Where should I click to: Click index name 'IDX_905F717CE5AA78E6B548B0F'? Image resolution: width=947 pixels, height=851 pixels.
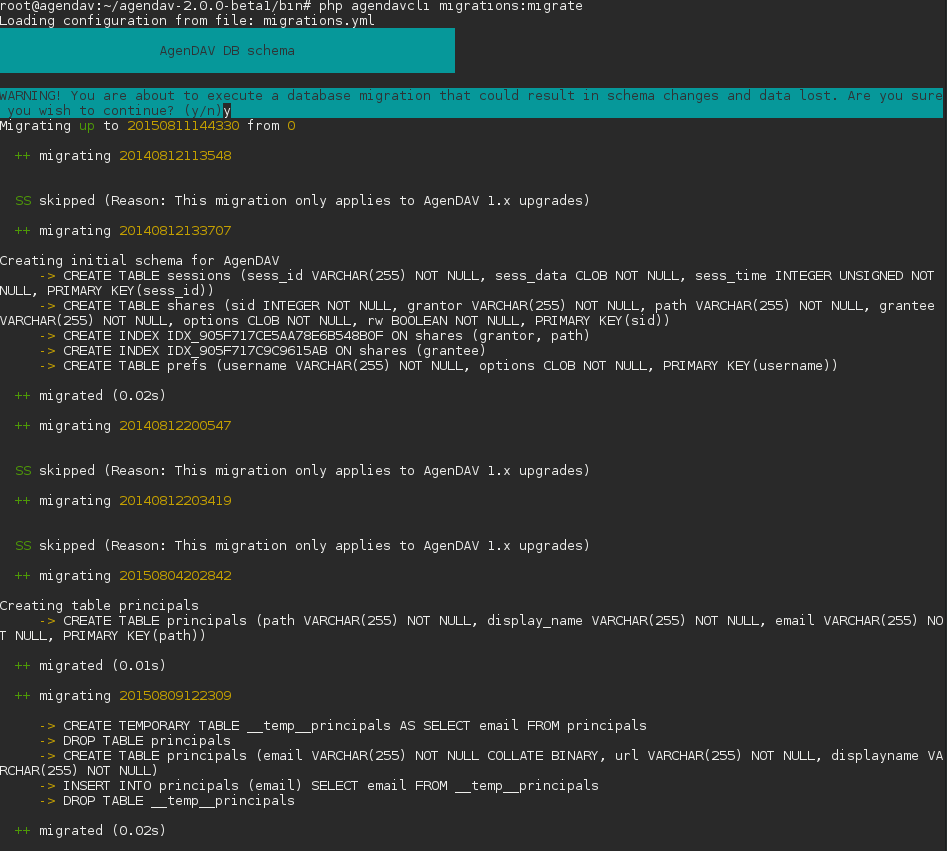(275, 336)
